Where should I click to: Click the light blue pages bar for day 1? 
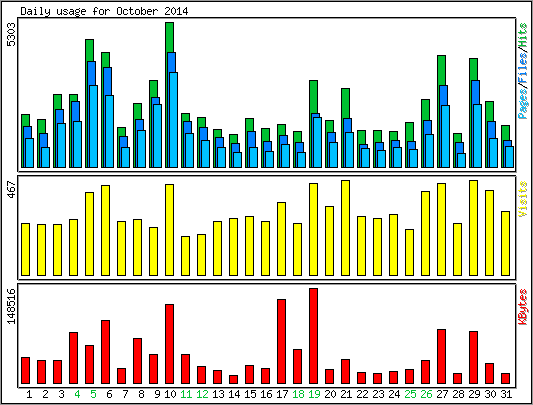(30, 153)
